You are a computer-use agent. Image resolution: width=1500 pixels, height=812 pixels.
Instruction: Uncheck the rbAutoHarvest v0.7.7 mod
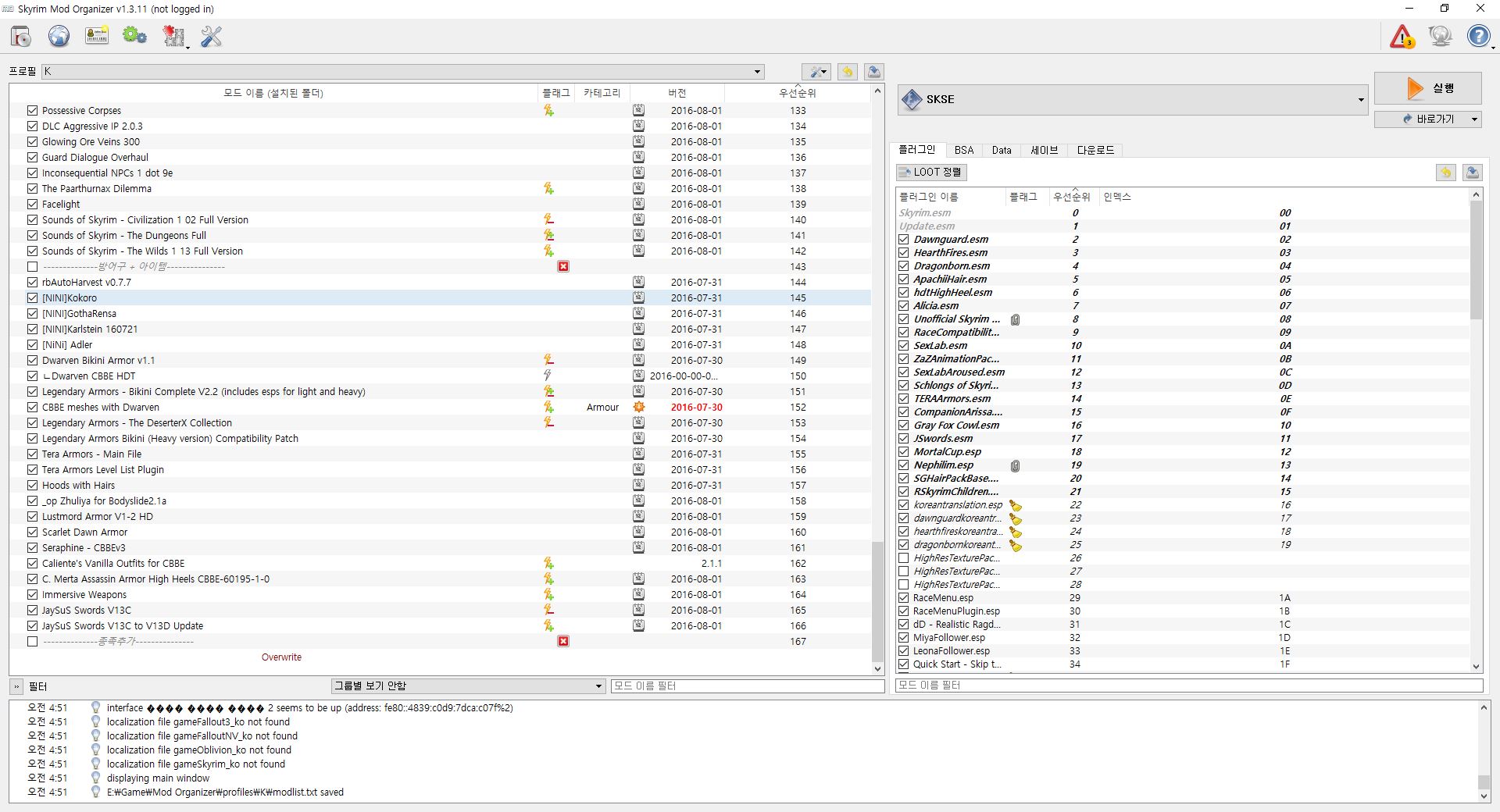pos(32,282)
